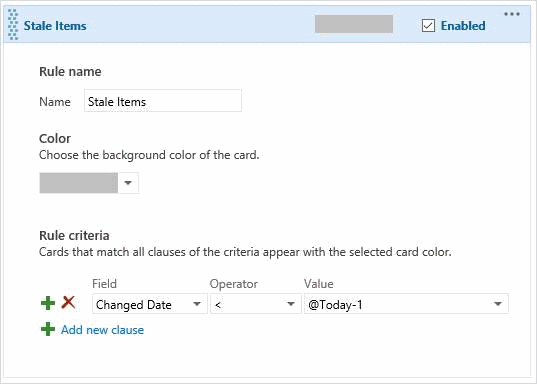
Task: Click the green plus to insert clause
Action: pos(48,304)
